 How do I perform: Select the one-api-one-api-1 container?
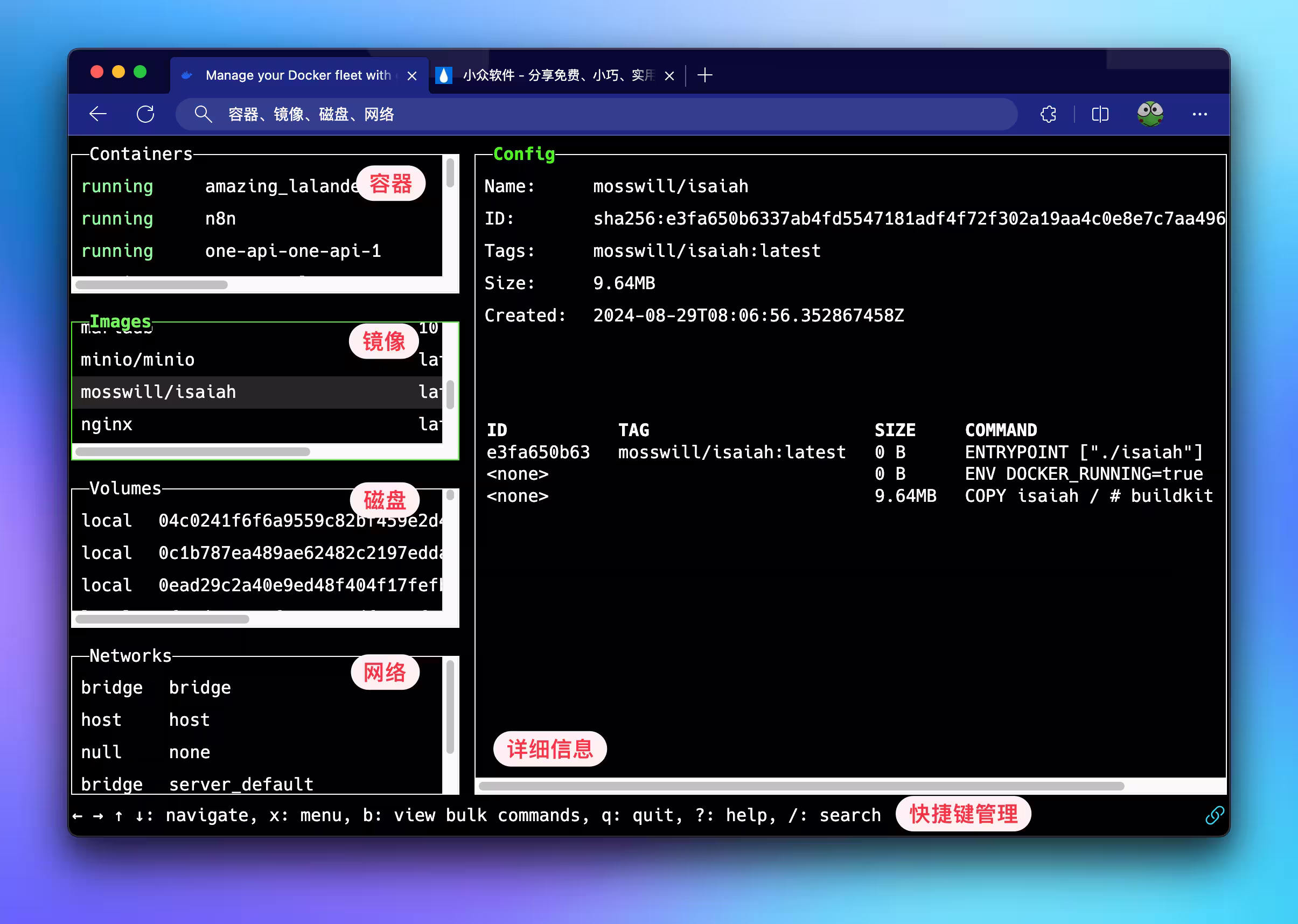coord(257,251)
